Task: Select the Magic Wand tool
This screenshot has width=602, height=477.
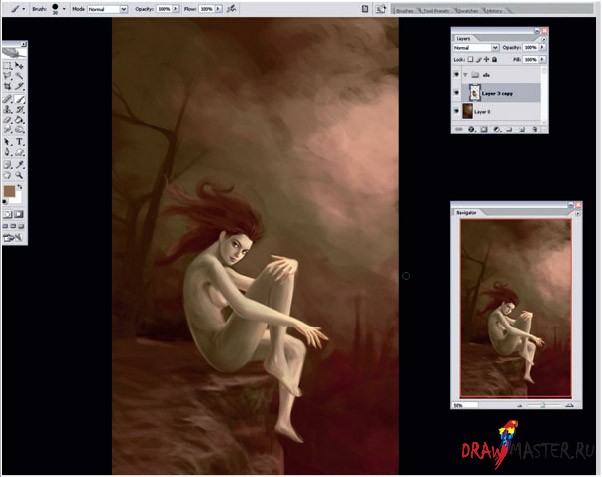Action: tap(19, 76)
